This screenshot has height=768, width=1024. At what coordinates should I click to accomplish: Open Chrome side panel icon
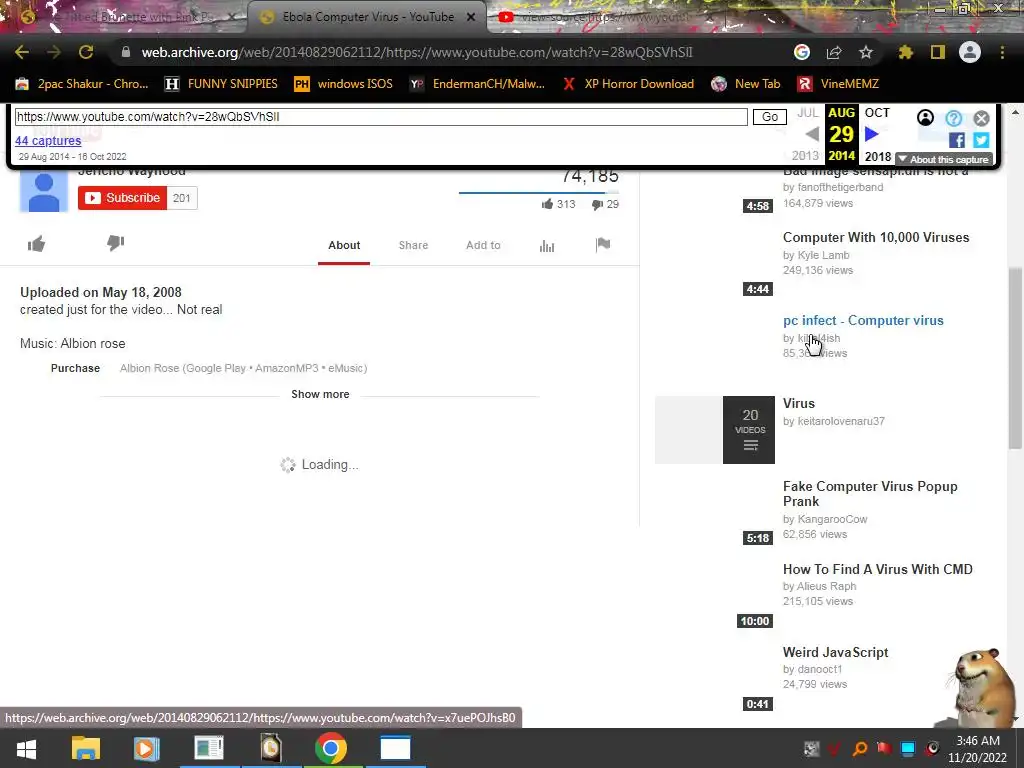(x=938, y=52)
